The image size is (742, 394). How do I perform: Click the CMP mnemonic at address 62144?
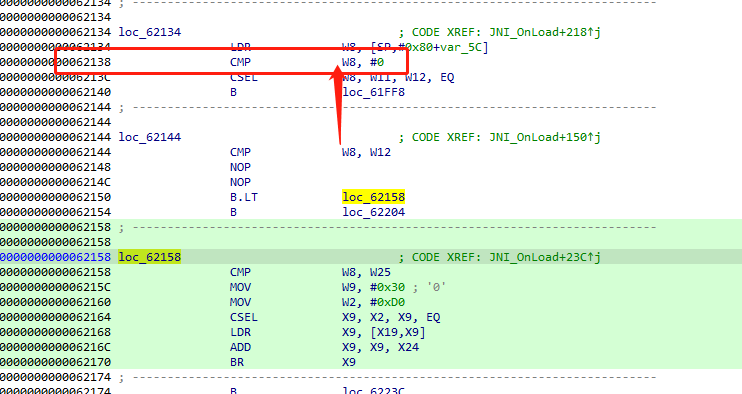240,152
